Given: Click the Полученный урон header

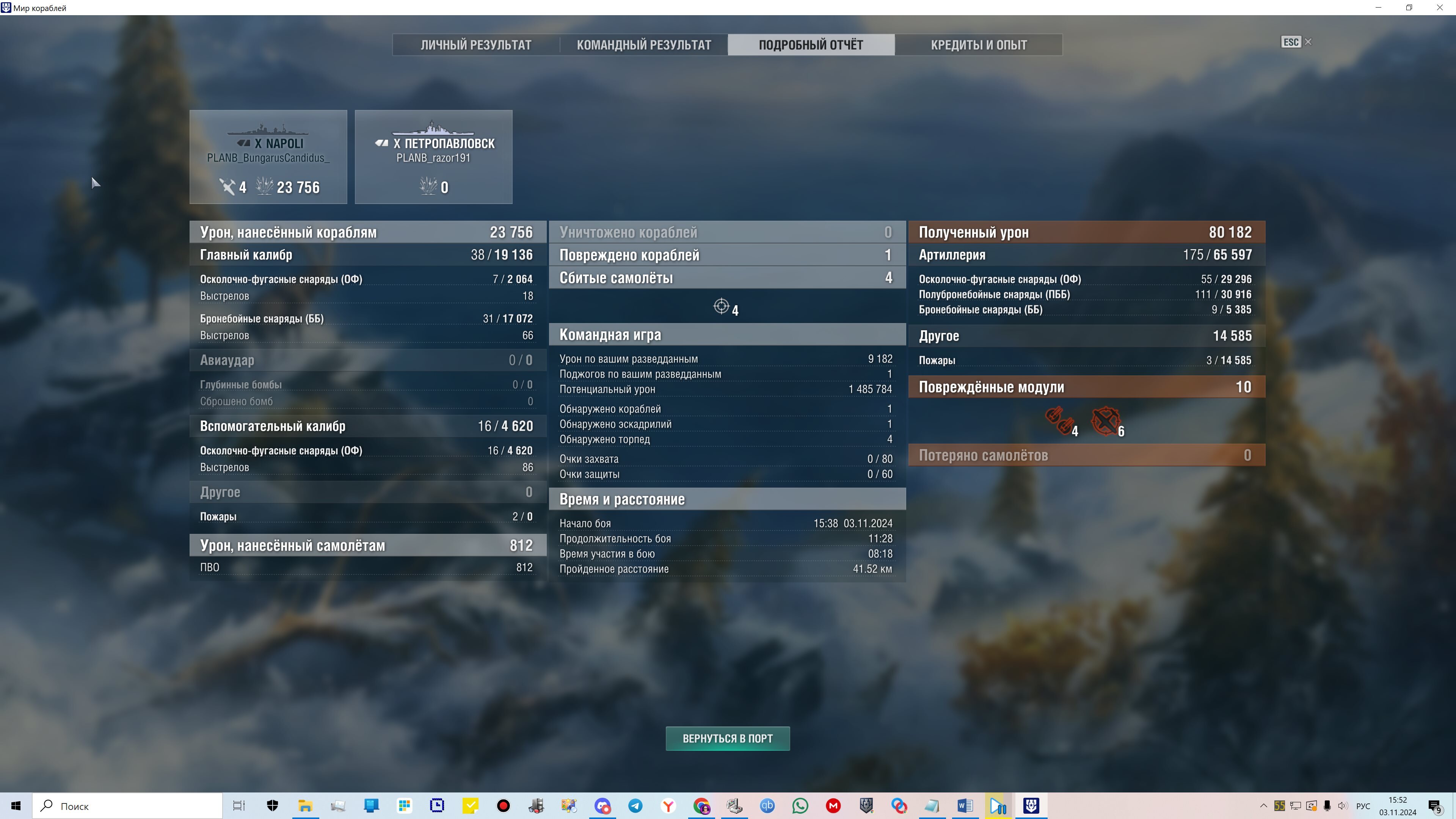Looking at the screenshot, I should pyautogui.click(x=1086, y=232).
